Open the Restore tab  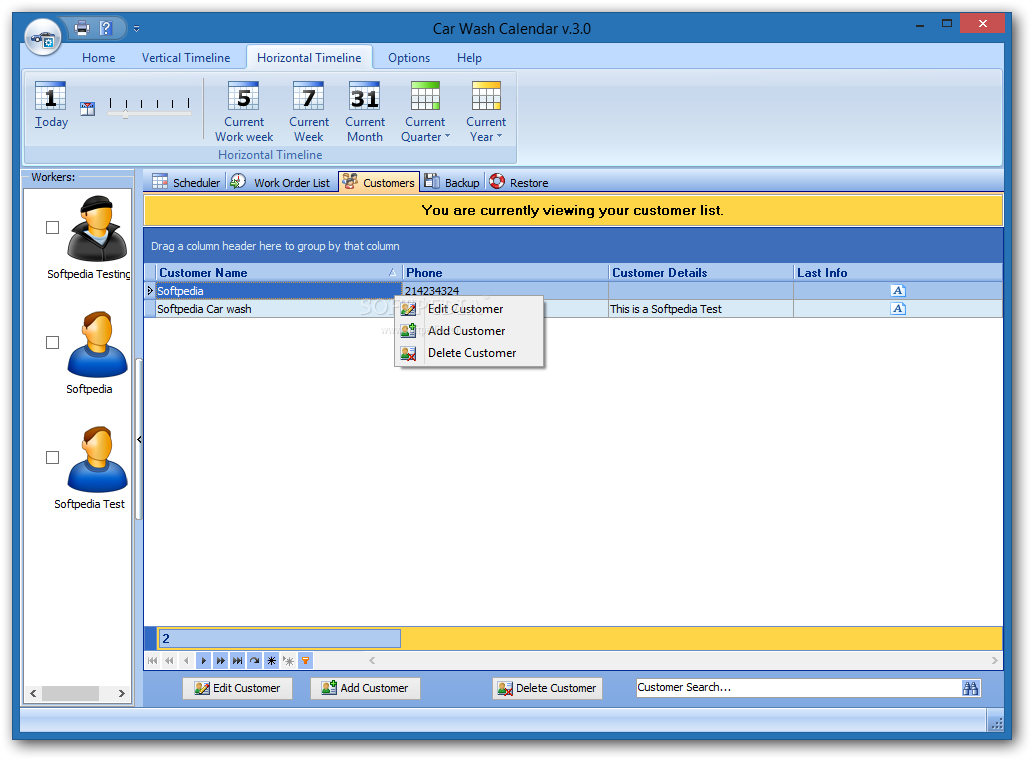pyautogui.click(x=519, y=182)
